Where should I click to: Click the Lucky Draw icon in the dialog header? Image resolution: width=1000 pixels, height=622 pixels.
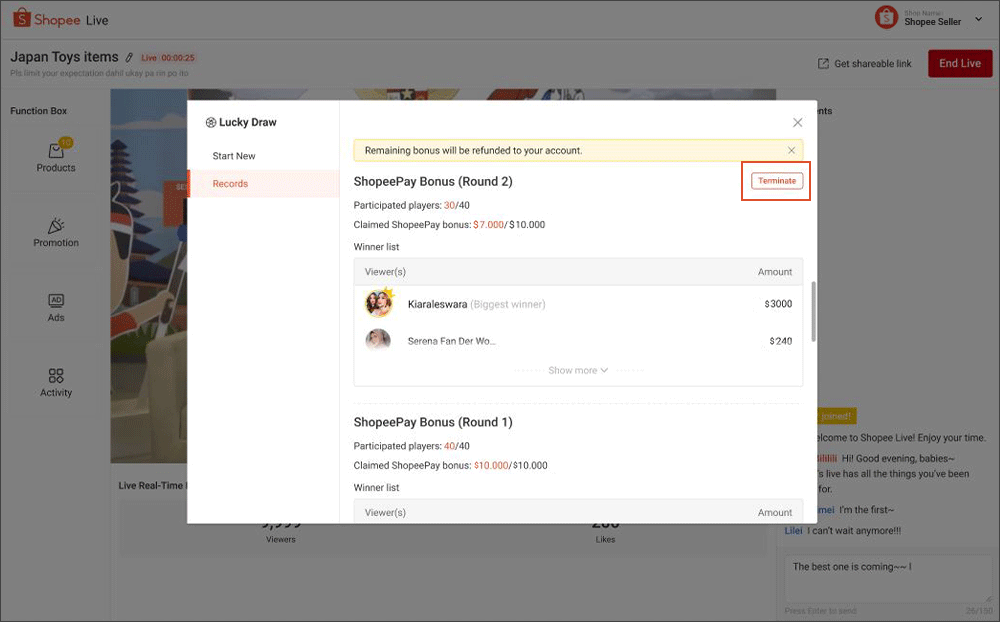(210, 121)
